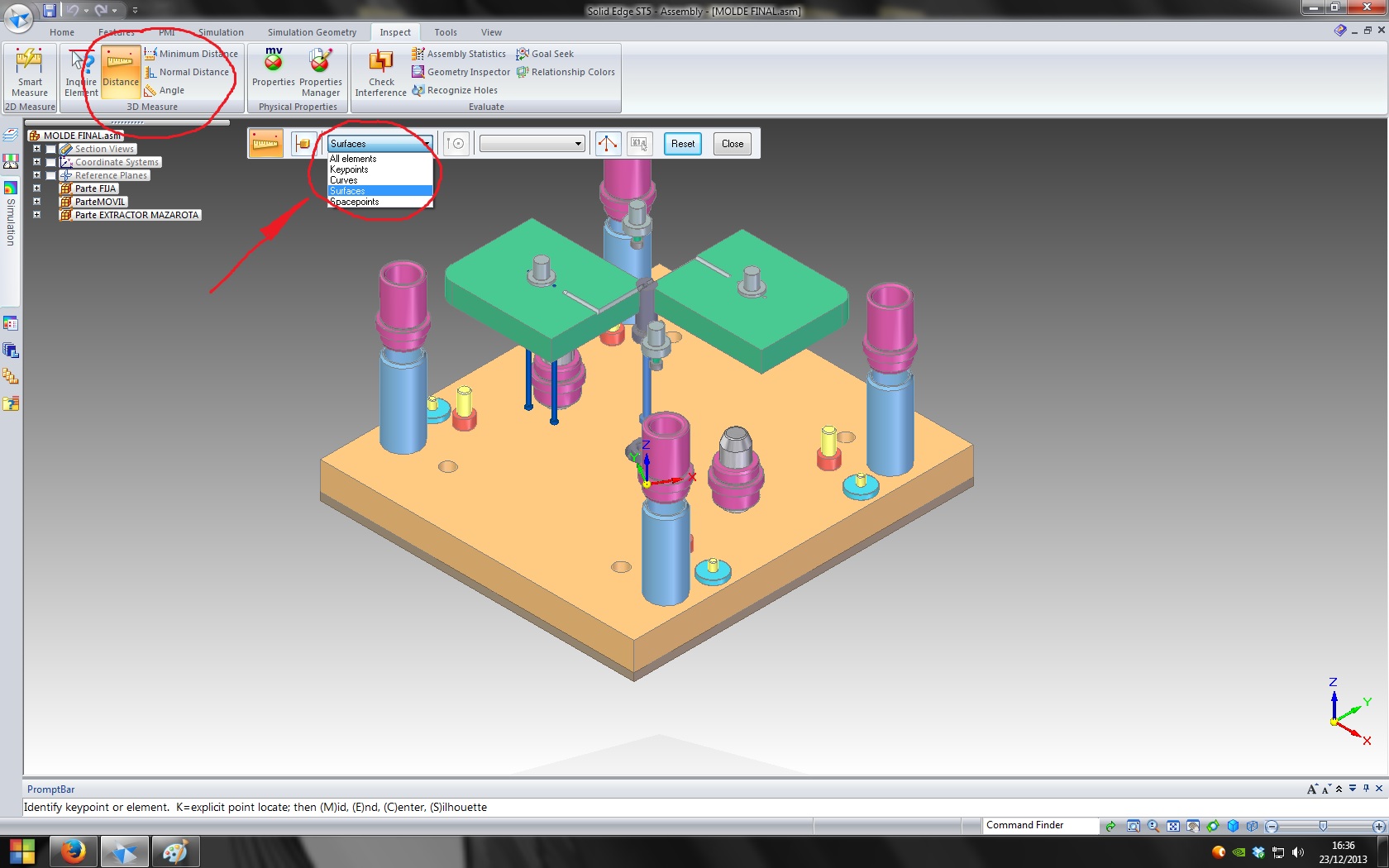Open the Home ribbon tab
This screenshot has height=868, width=1389.
pos(62,32)
